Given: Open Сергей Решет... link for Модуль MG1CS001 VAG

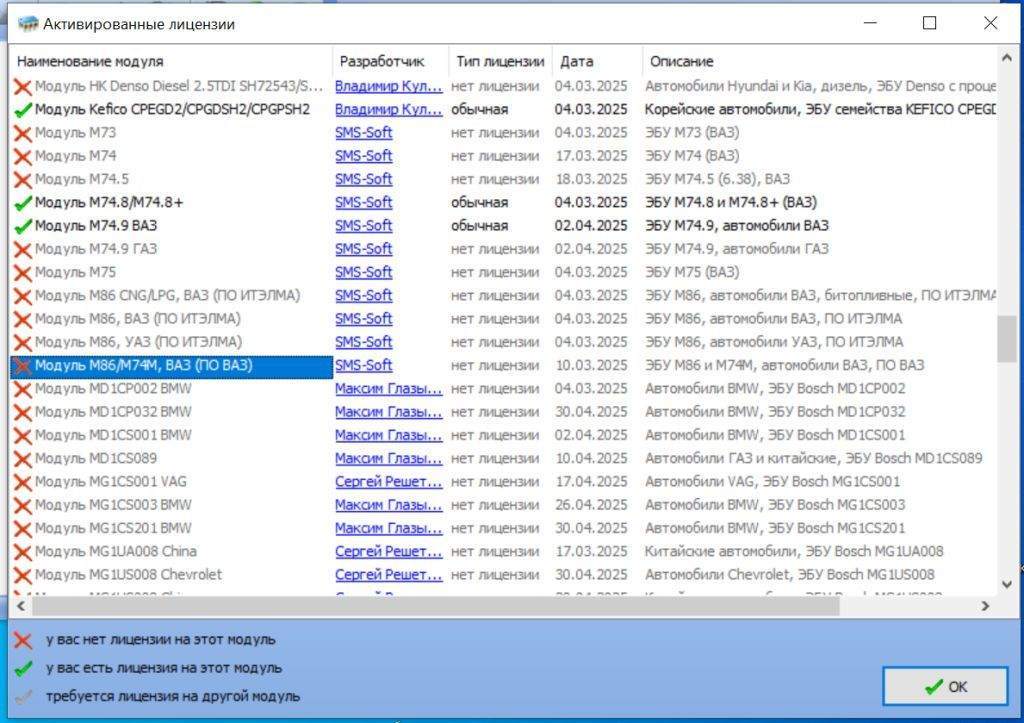Looking at the screenshot, I should [x=389, y=481].
